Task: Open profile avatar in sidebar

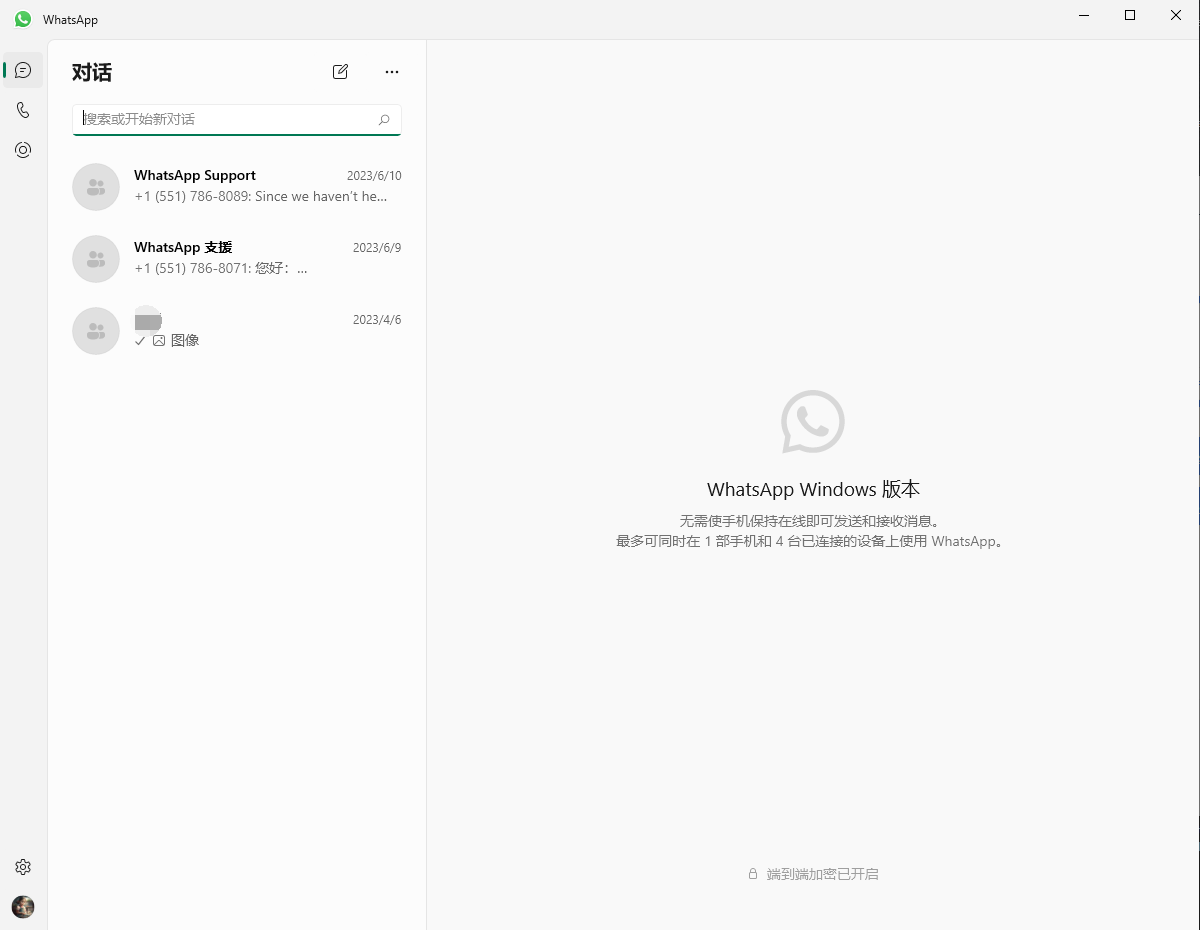Action: 23,907
